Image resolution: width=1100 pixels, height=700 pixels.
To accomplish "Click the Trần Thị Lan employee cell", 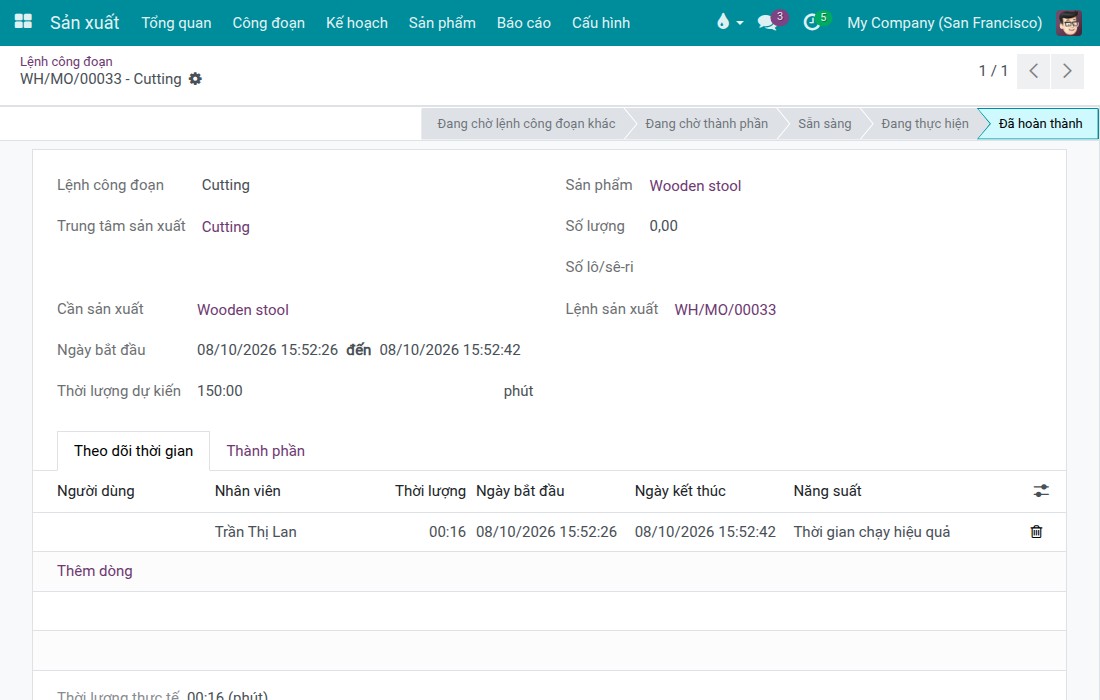I will 255,532.
